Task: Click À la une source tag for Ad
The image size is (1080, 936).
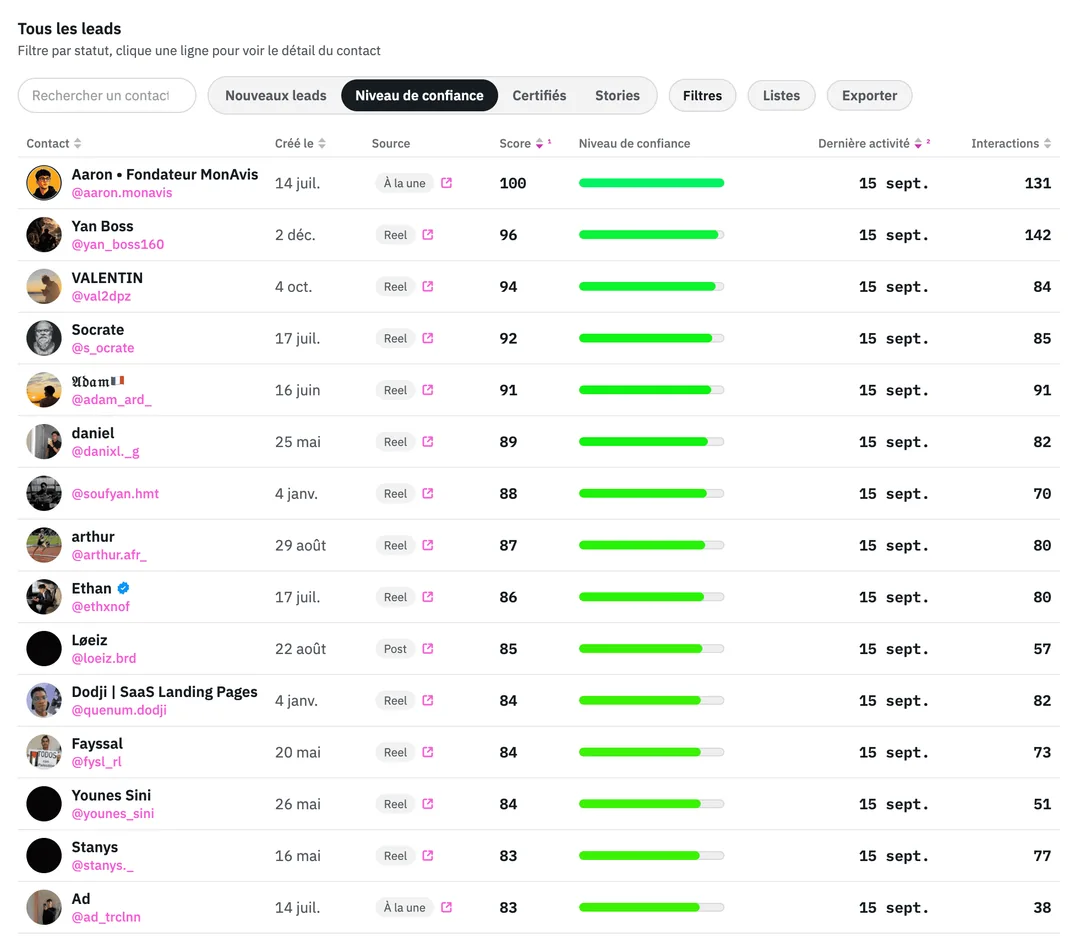Action: click(x=405, y=907)
